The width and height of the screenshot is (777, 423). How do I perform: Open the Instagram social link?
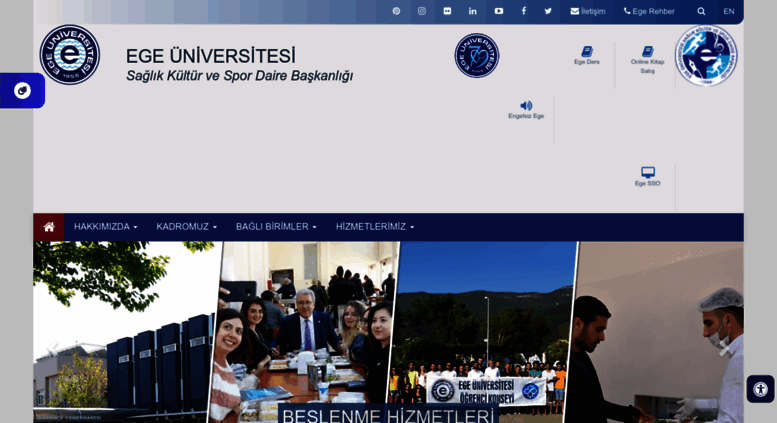coord(422,11)
